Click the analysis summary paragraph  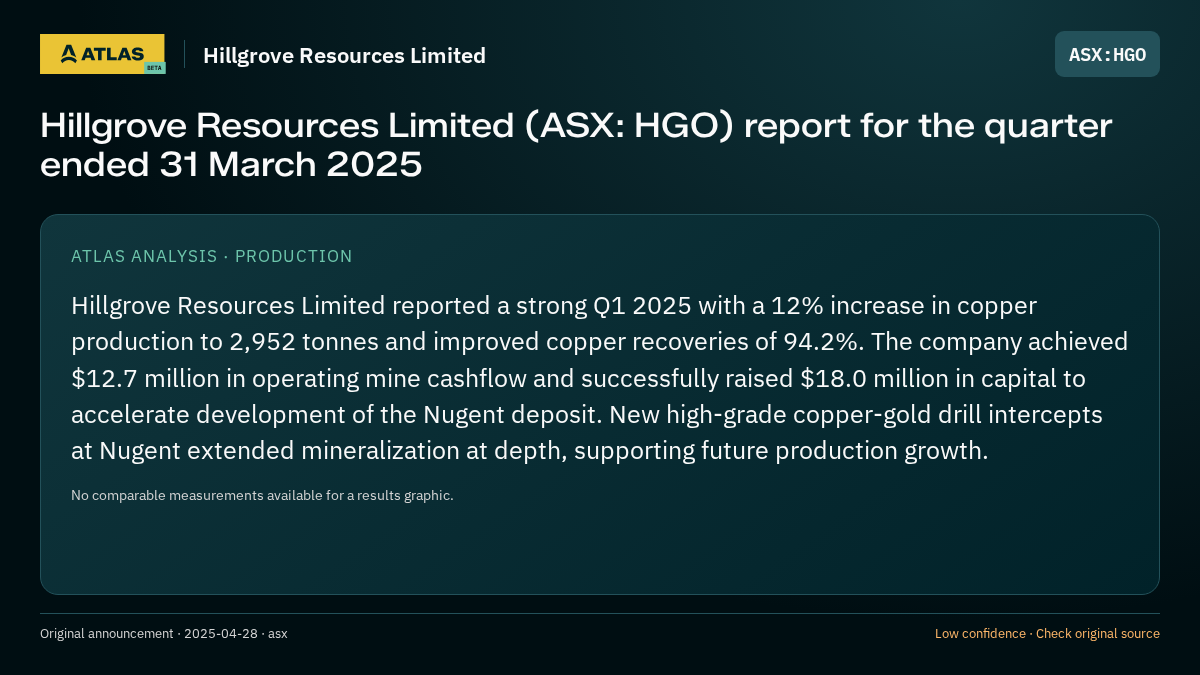point(600,378)
